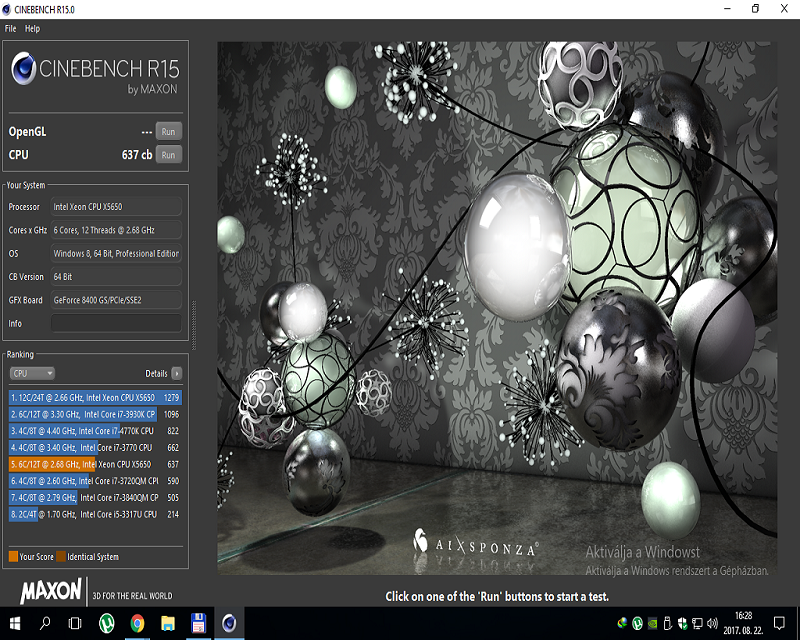The image size is (800, 640).
Task: Click the OS field showing Windows 8
Action: click(x=116, y=254)
